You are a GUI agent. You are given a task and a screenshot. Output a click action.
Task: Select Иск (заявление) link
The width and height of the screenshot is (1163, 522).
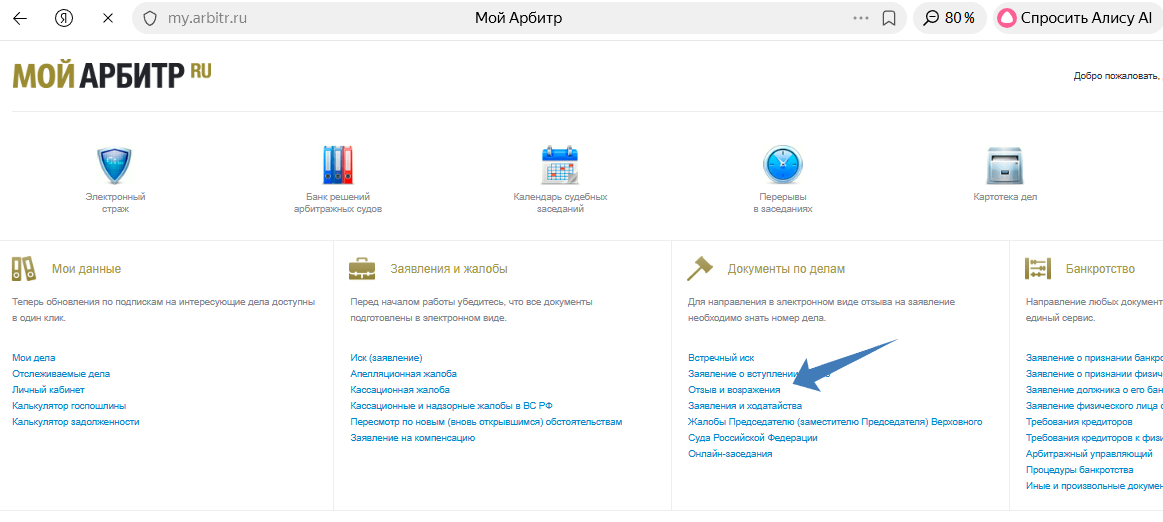click(x=386, y=357)
